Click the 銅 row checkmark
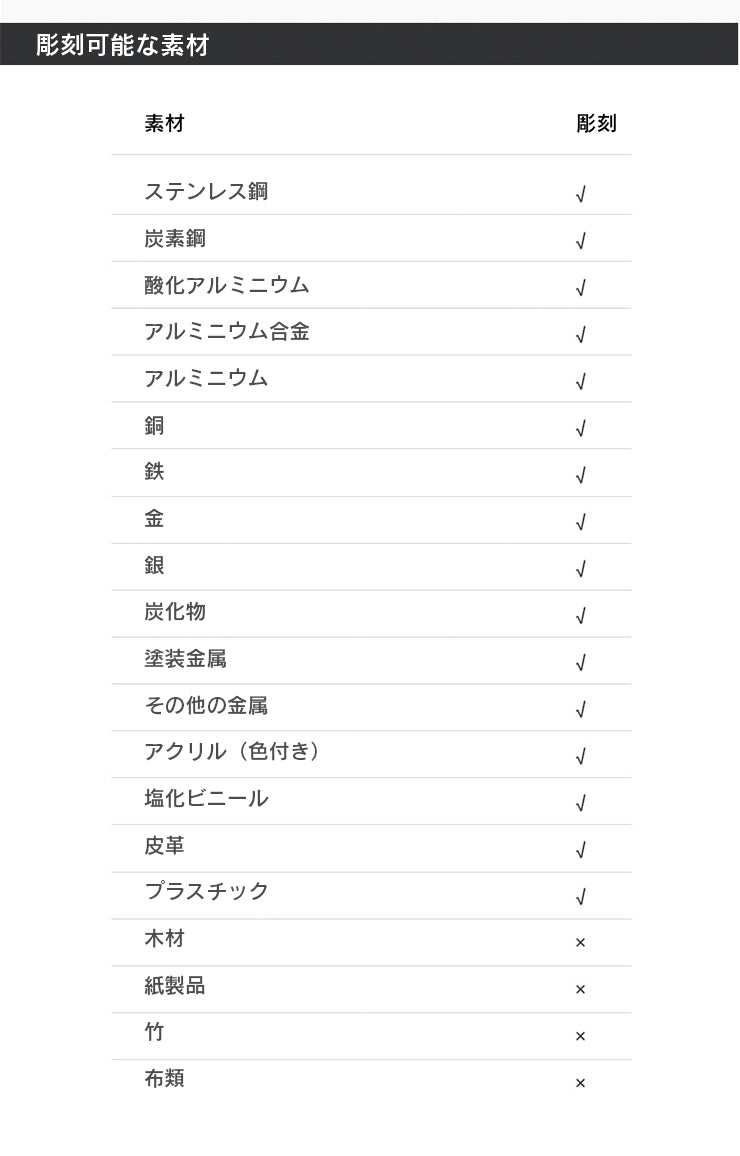The height and width of the screenshot is (1156, 740). [x=580, y=428]
